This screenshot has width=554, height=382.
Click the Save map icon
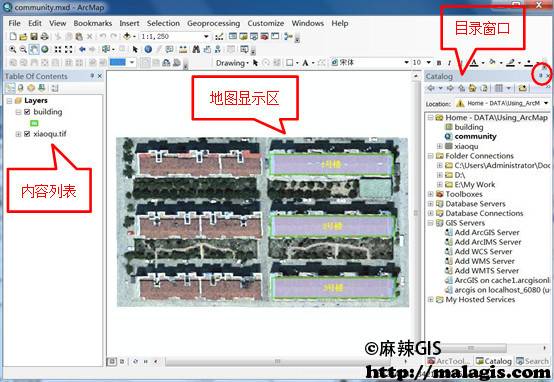[x=34, y=36]
